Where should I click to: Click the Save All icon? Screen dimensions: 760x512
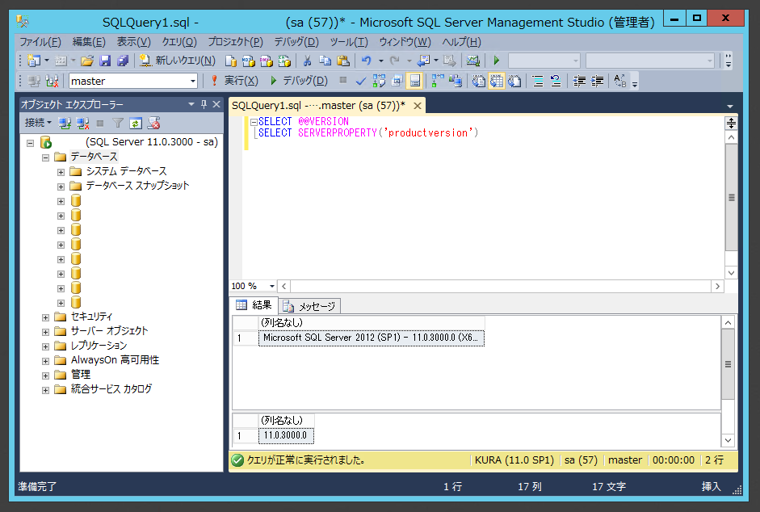point(123,61)
